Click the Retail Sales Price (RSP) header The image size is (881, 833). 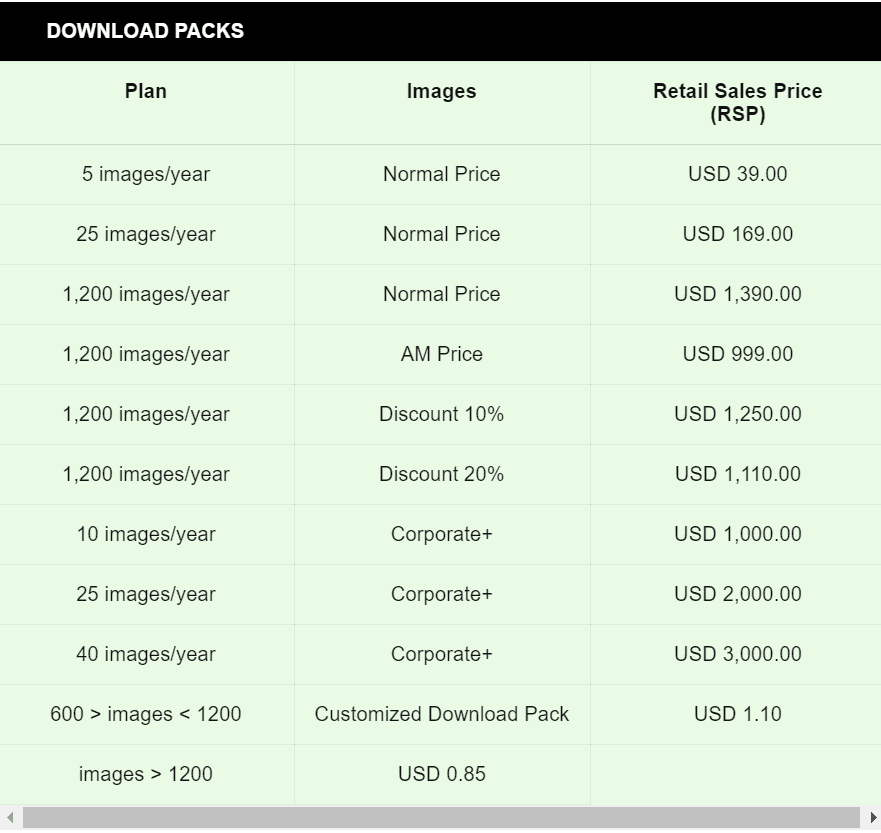tap(737, 102)
